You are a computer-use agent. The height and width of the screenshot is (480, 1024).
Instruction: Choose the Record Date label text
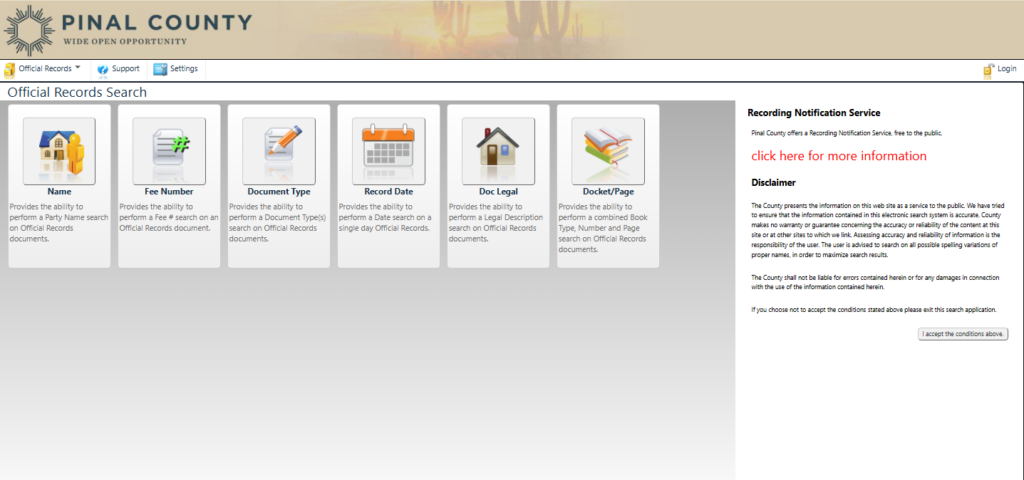click(388, 191)
